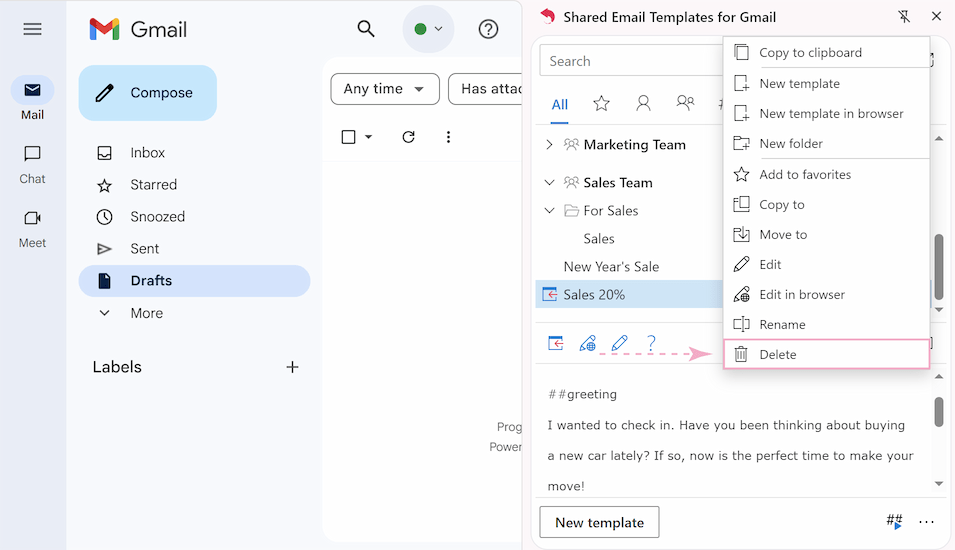This screenshot has height=550, width=955.
Task: Choose Edit in the context menu
Action: (x=826, y=265)
